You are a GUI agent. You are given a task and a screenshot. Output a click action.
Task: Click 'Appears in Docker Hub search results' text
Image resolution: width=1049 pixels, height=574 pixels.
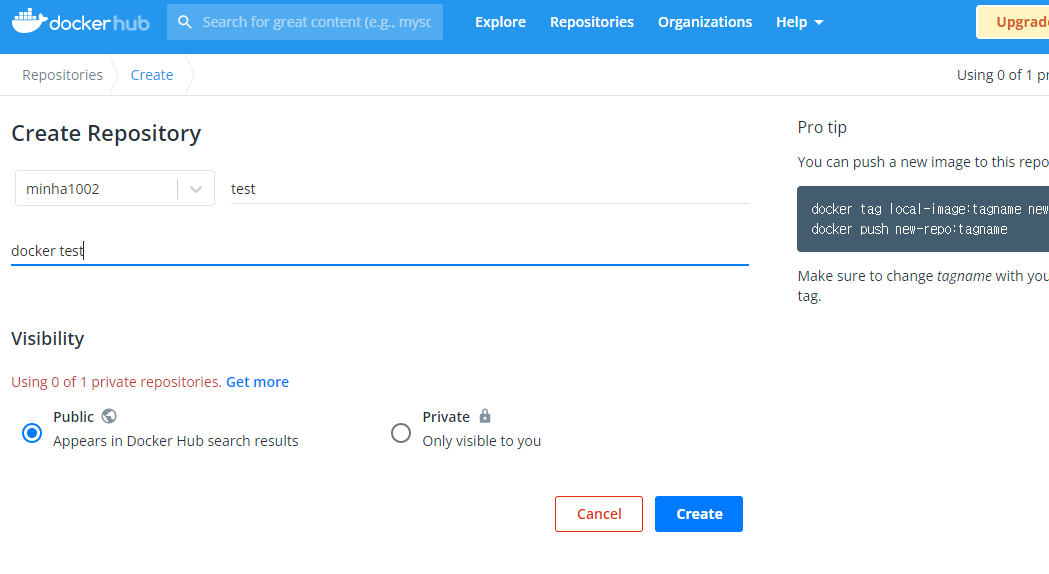[176, 441]
